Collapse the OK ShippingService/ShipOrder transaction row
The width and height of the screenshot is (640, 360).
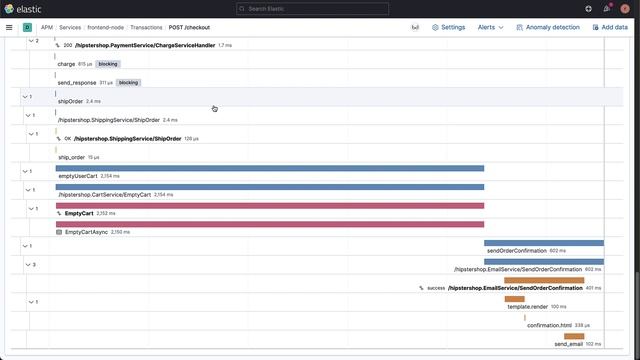tap(31, 134)
